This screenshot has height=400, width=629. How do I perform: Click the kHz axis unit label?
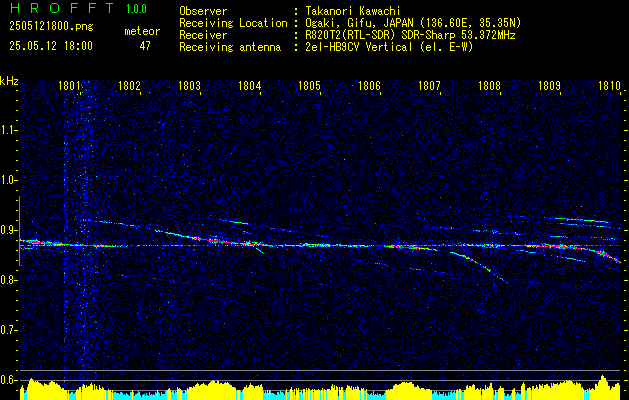(x=9, y=81)
